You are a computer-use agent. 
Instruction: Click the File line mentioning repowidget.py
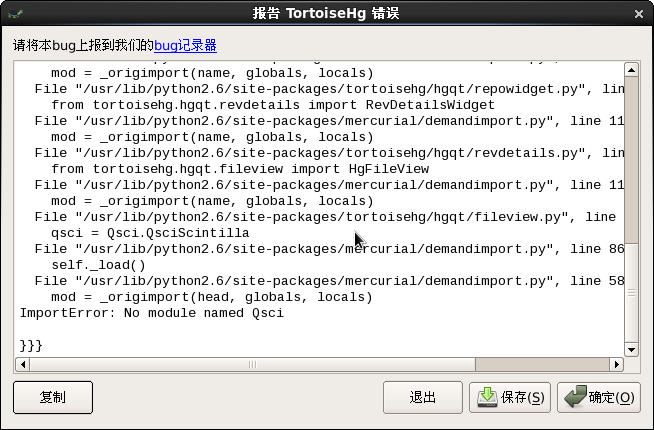point(330,89)
